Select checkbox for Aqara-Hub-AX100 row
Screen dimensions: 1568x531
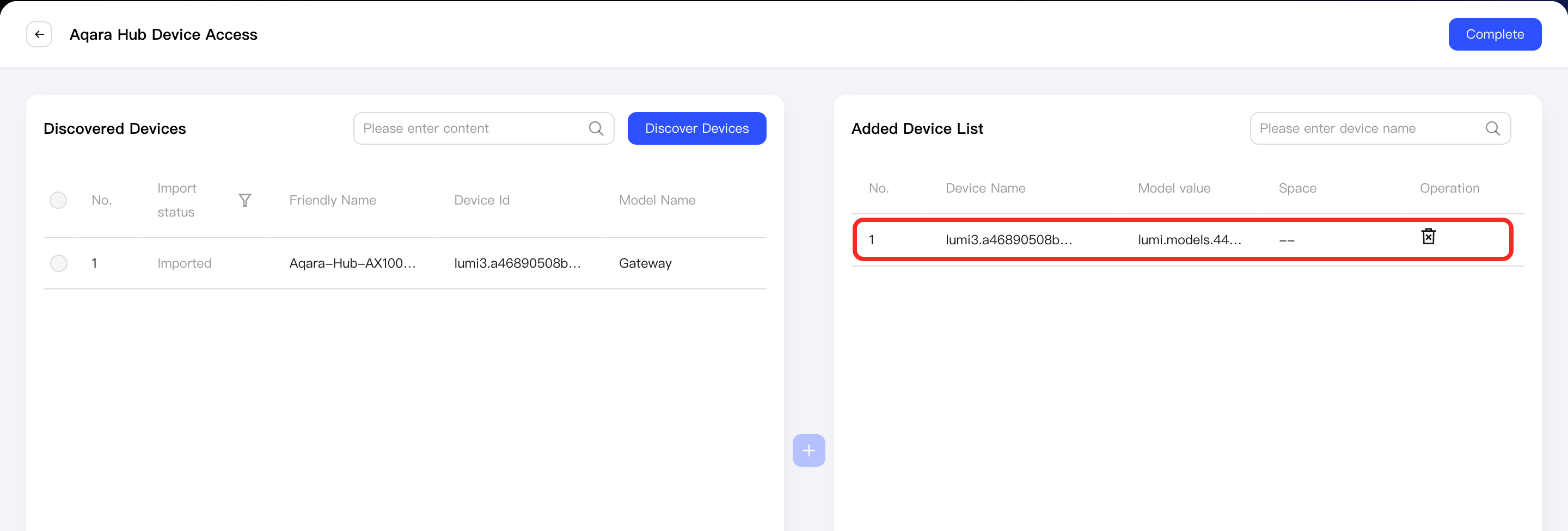[x=58, y=263]
